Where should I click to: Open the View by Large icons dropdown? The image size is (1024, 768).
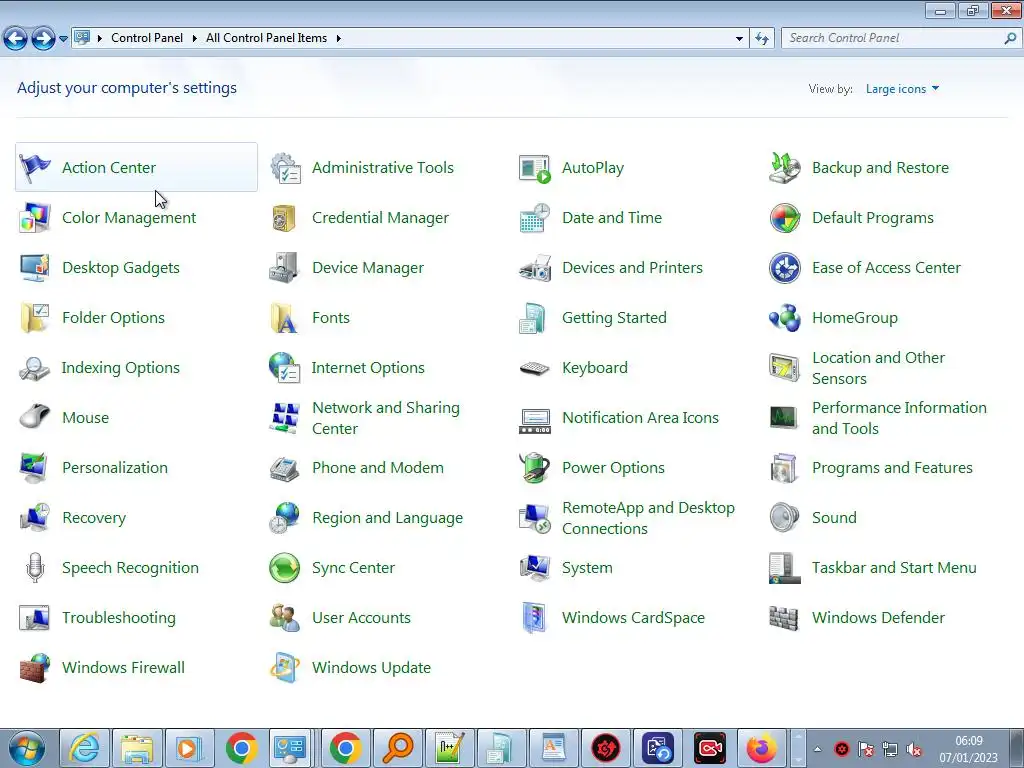coord(902,89)
